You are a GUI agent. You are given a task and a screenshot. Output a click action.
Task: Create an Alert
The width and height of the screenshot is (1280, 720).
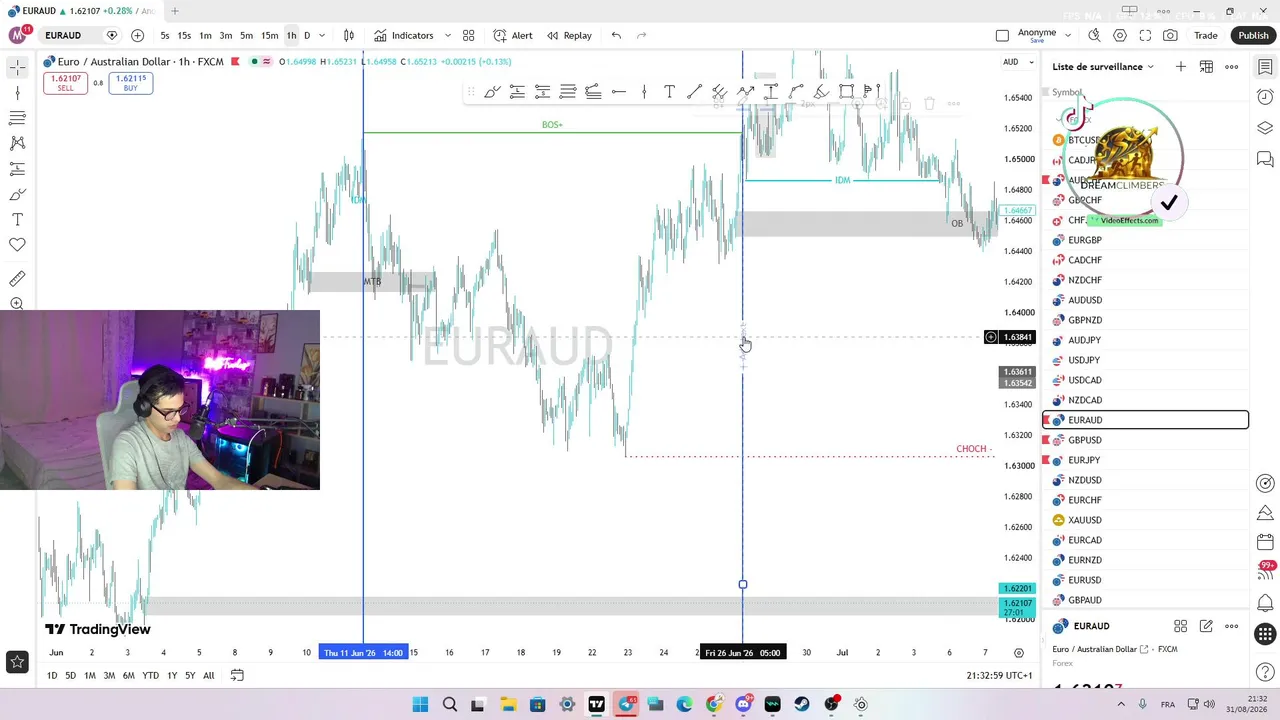[513, 36]
